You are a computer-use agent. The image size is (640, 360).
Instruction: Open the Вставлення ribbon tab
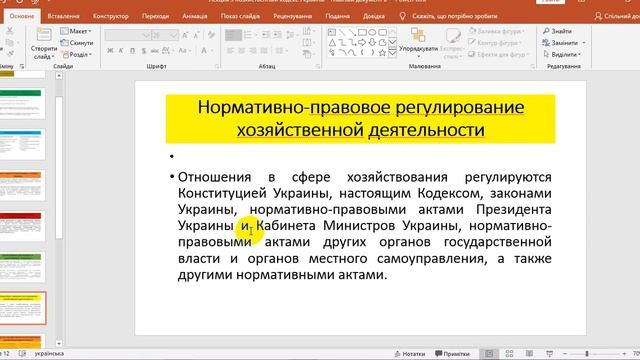(x=63, y=16)
